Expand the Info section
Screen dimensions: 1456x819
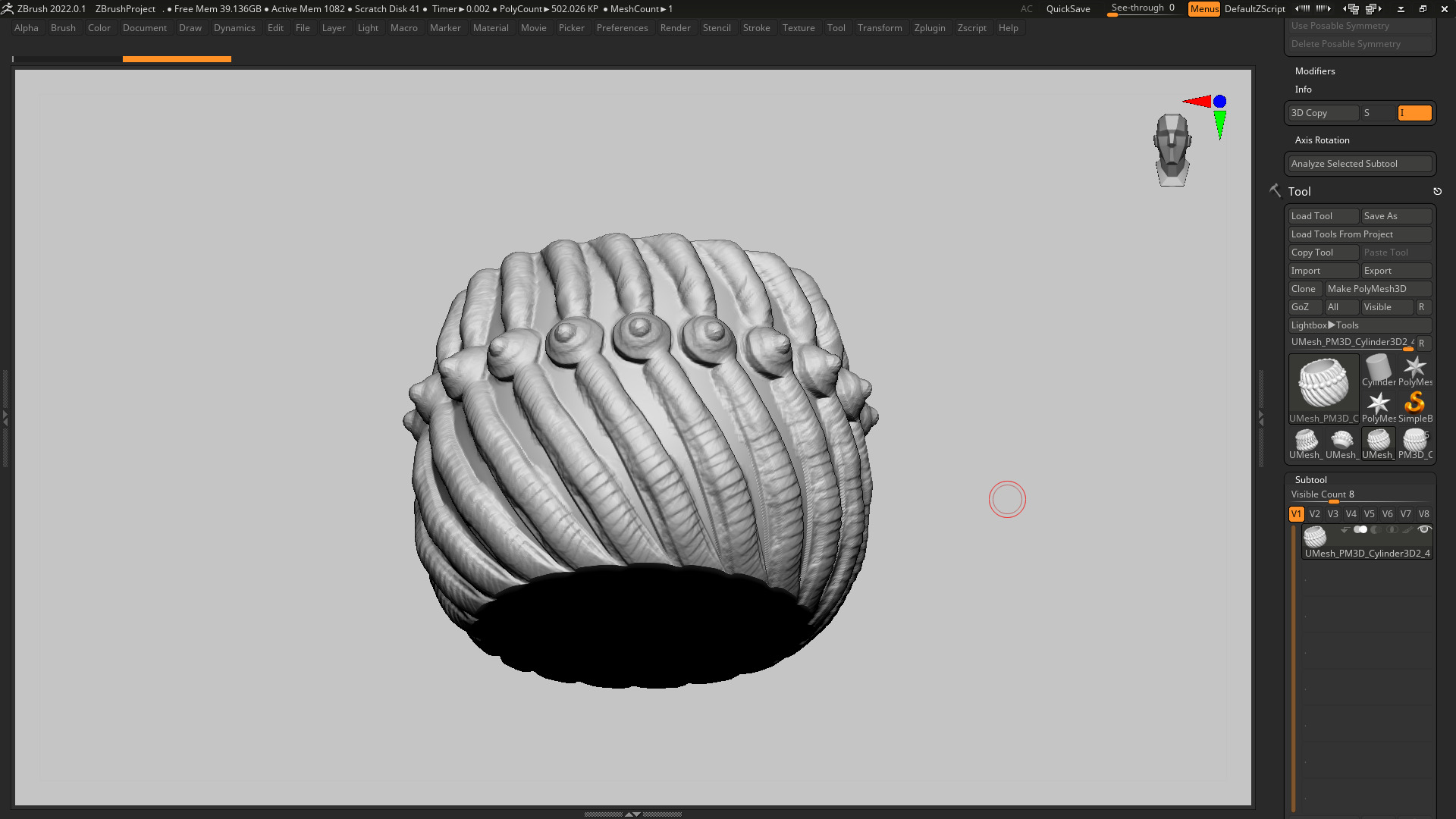point(1303,89)
